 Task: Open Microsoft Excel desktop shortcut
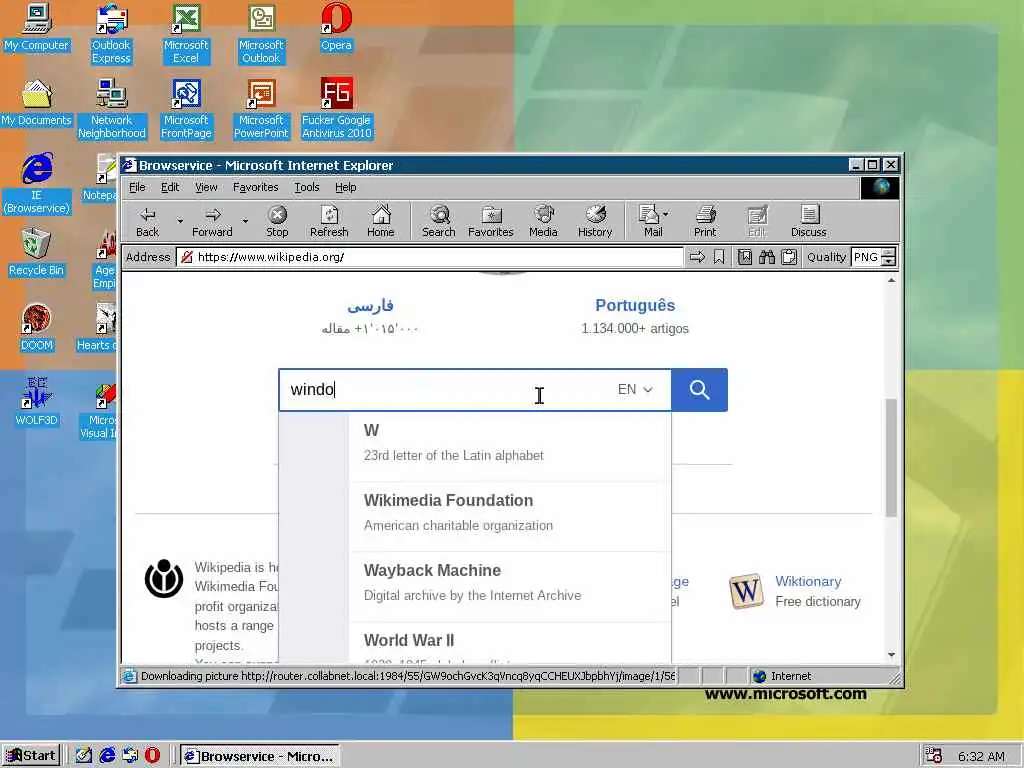tap(186, 33)
